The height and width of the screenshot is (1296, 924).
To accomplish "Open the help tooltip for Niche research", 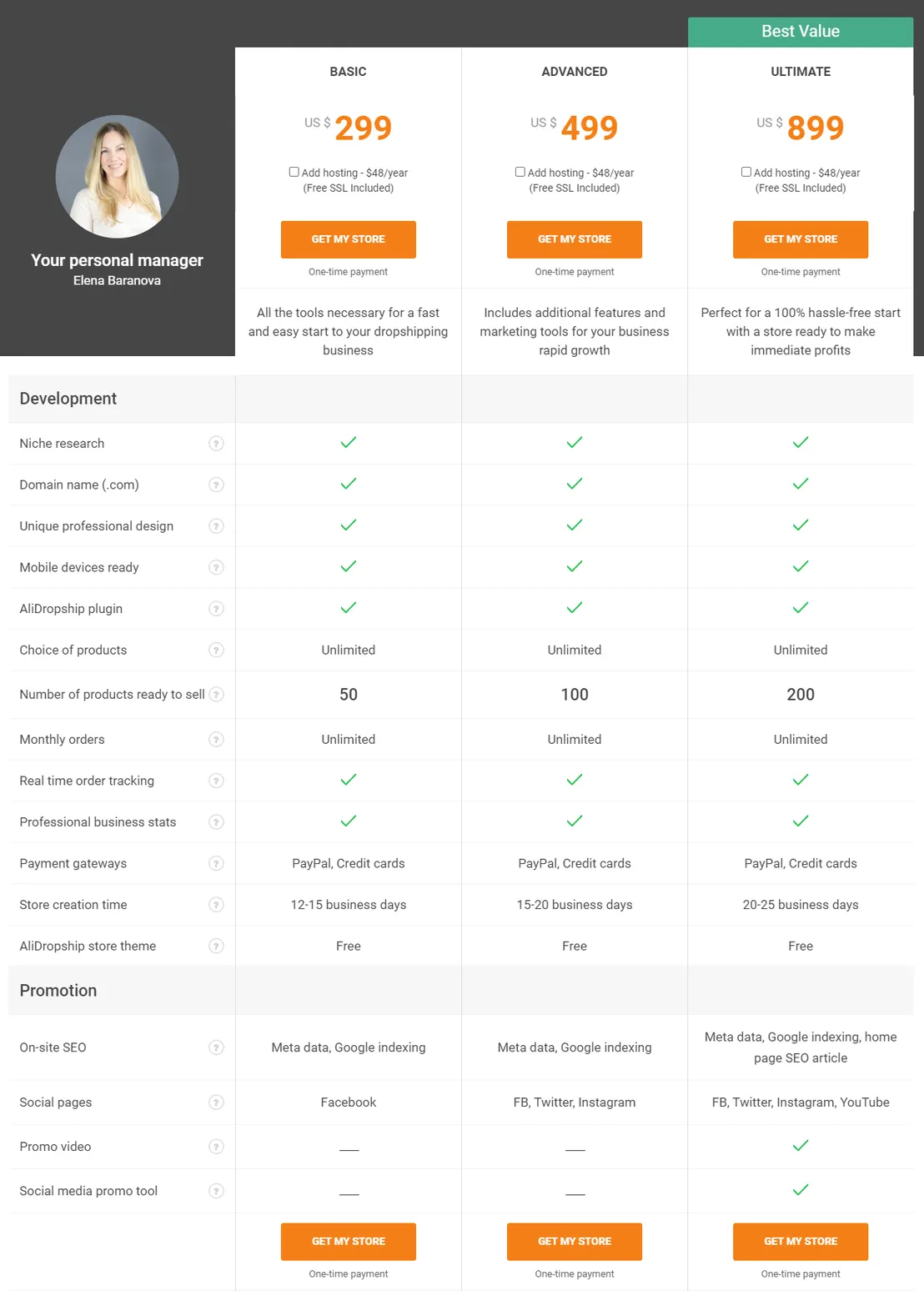I will click(216, 443).
